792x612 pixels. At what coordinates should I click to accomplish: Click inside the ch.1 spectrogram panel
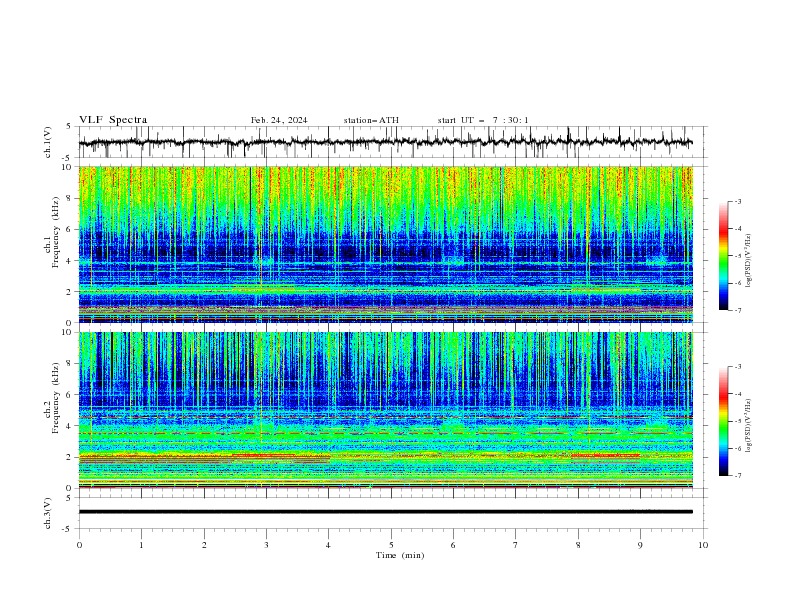pos(385,244)
